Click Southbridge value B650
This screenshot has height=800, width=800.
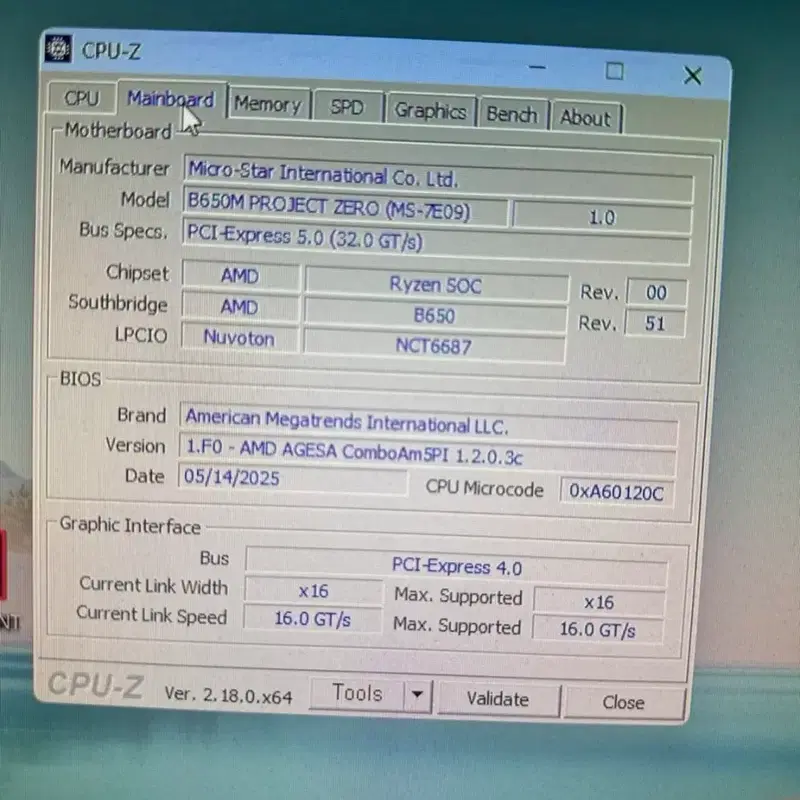435,315
